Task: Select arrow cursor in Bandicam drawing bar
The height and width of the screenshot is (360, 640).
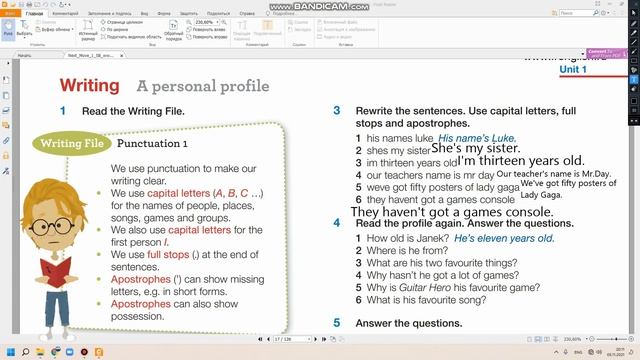Action: [x=633, y=13]
